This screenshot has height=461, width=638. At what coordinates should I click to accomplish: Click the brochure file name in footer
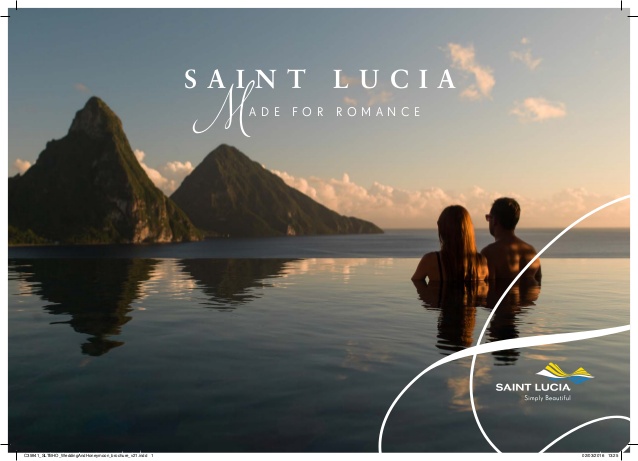coord(89,456)
